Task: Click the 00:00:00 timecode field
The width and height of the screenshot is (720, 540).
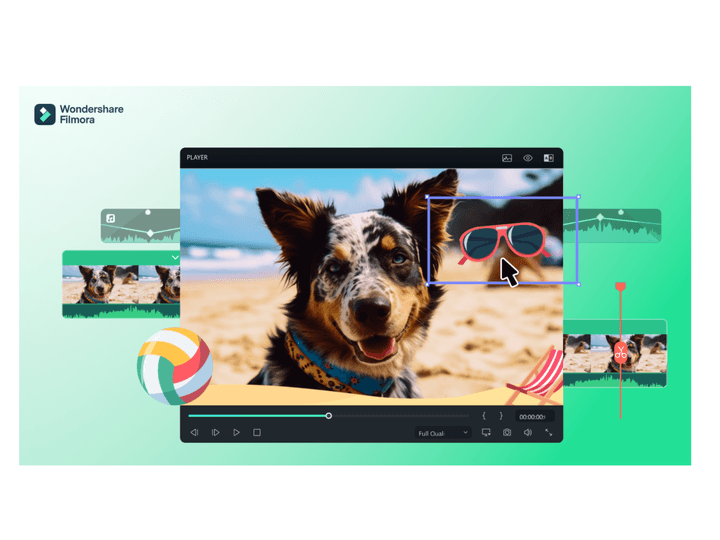Action: pyautogui.click(x=534, y=417)
